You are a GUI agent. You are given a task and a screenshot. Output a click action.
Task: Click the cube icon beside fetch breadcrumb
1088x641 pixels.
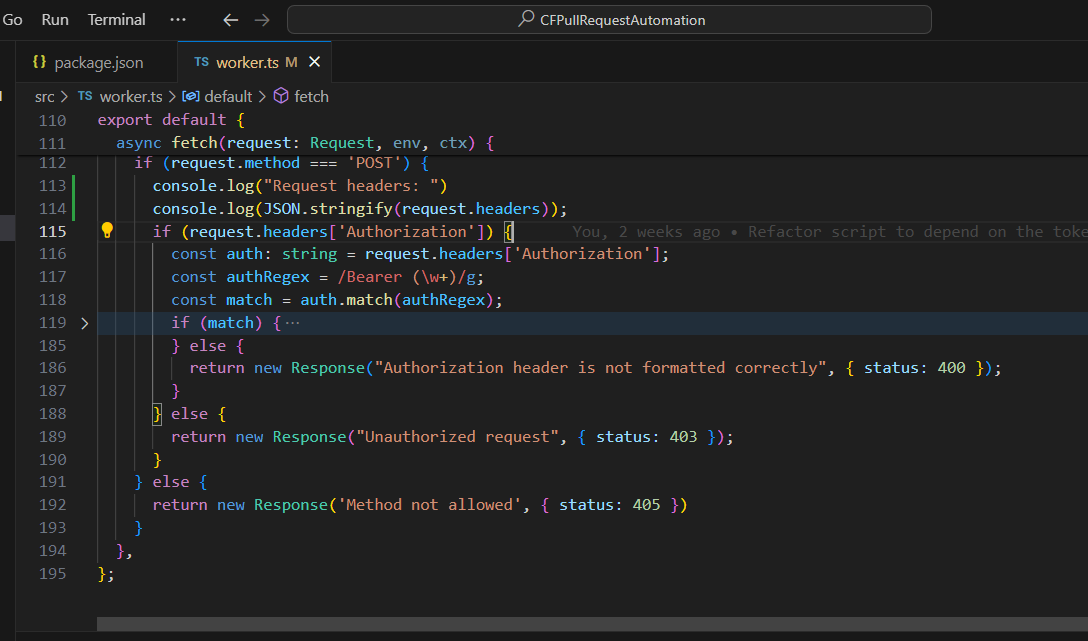(281, 96)
